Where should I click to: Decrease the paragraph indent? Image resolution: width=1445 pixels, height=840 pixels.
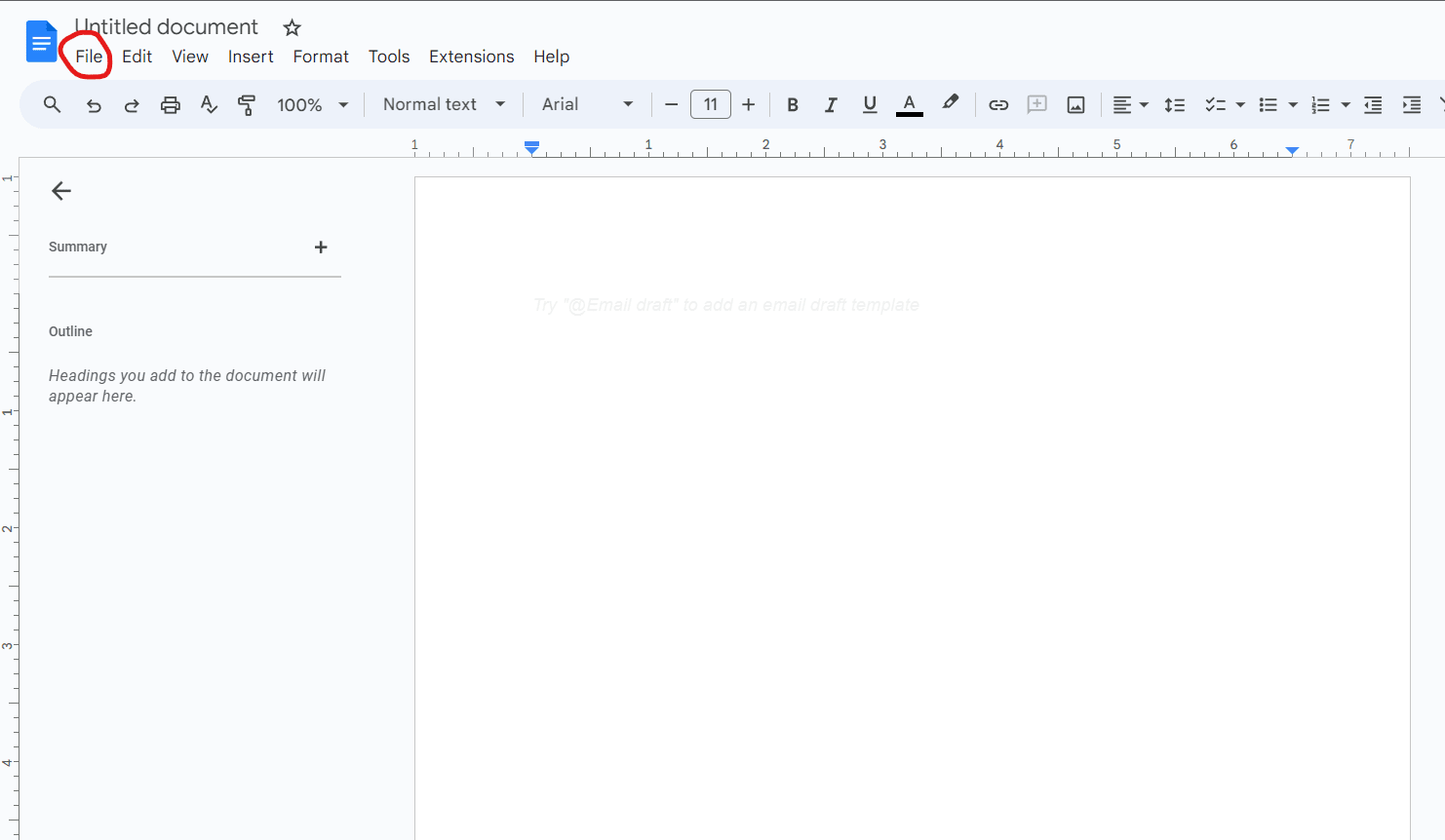point(1373,105)
